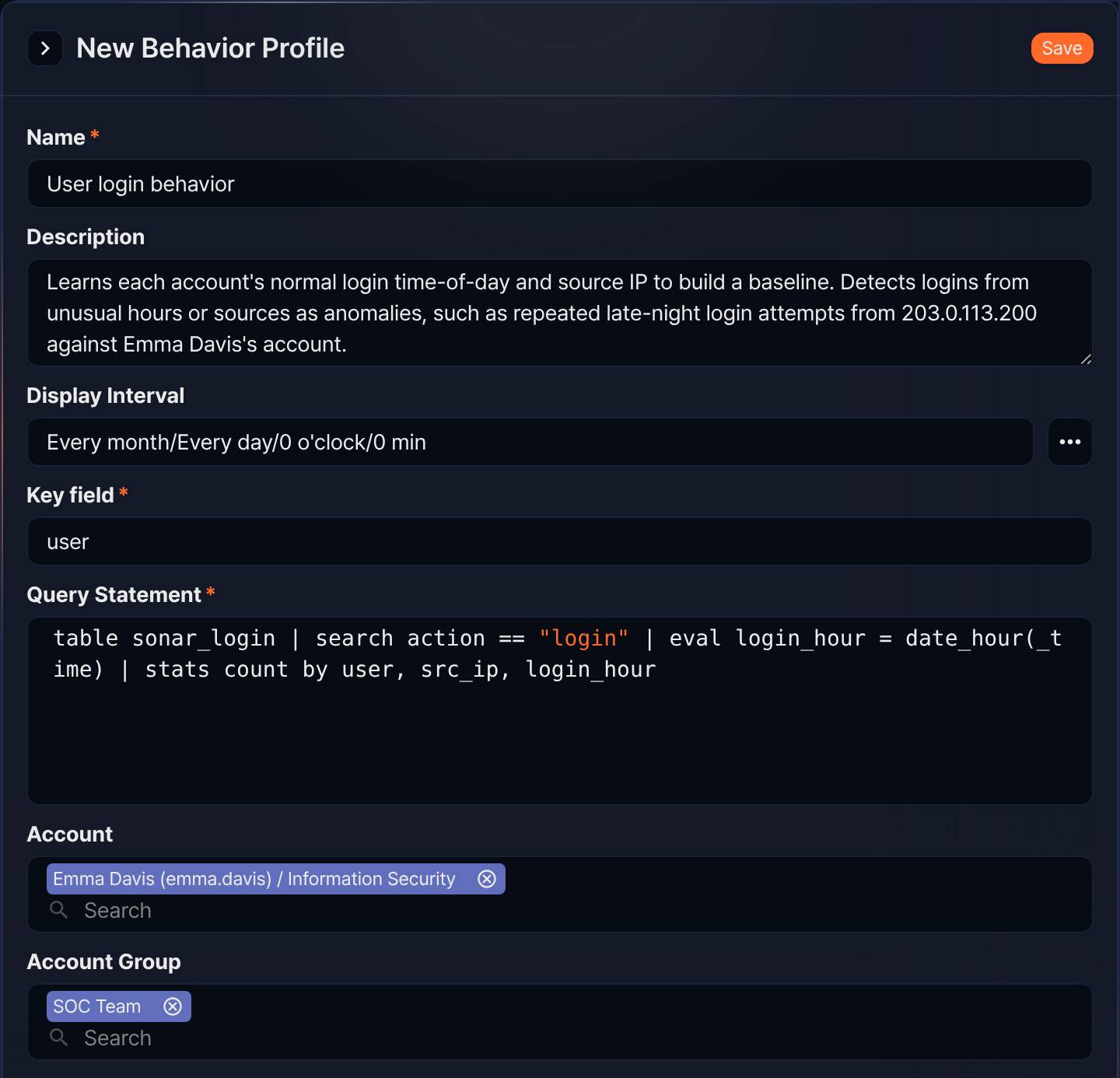Viewport: 1120px width, 1078px height.
Task: Click the New Behavior Profile title
Action: [x=211, y=48]
